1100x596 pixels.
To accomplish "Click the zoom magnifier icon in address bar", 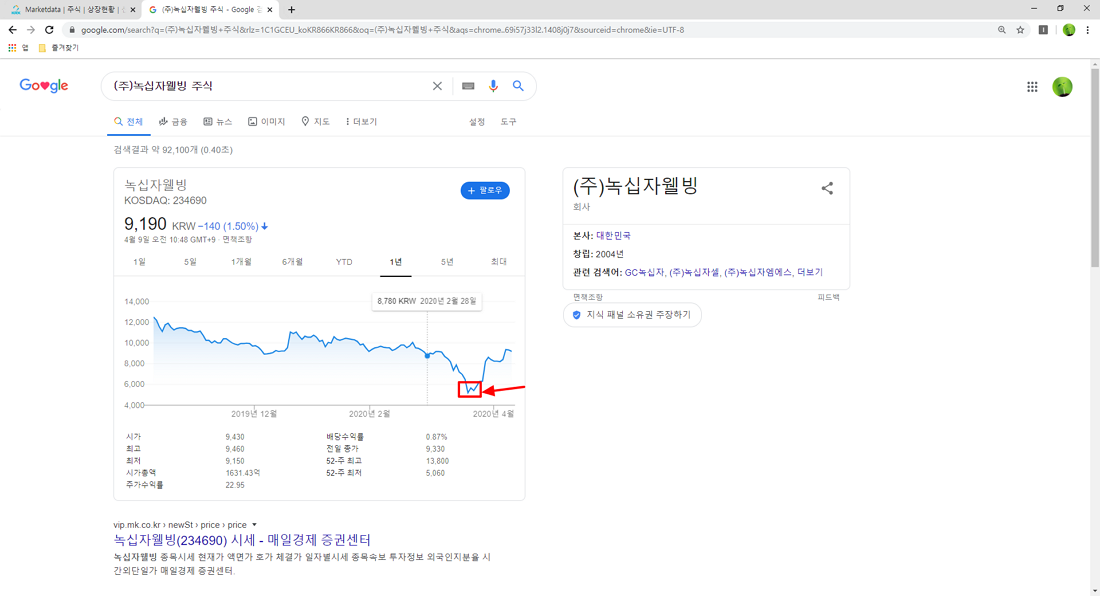I will (x=1002, y=29).
